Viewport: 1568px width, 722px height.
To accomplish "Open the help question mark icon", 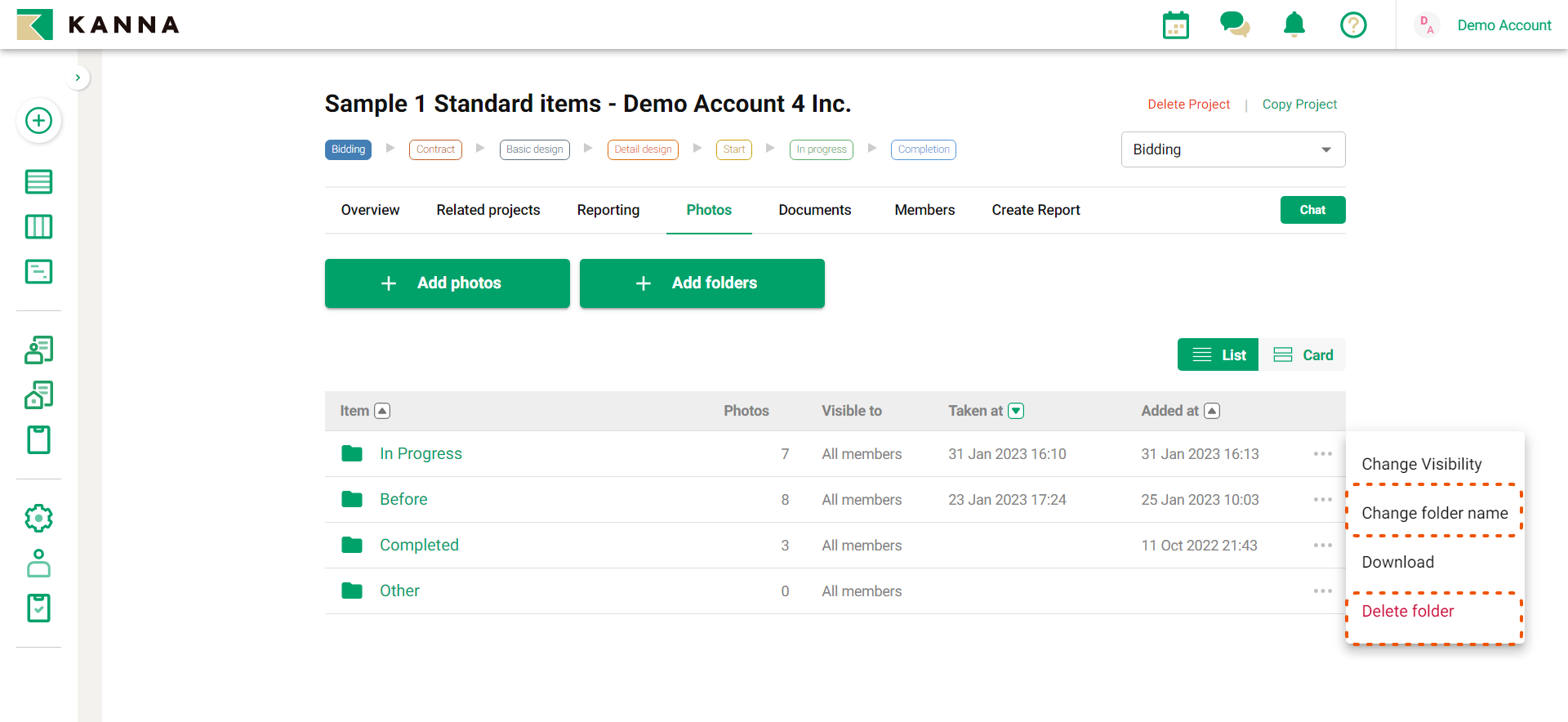I will [1352, 25].
